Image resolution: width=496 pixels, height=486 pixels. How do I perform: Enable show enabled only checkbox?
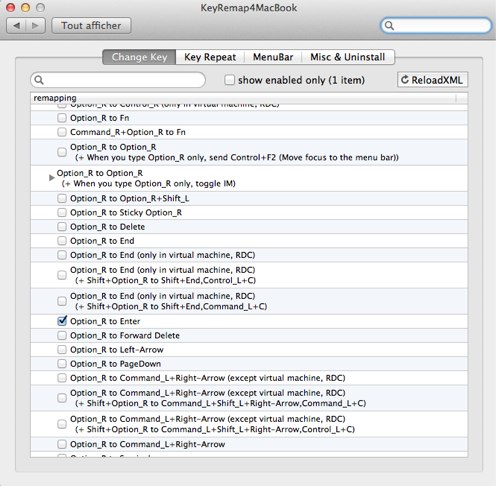point(229,80)
